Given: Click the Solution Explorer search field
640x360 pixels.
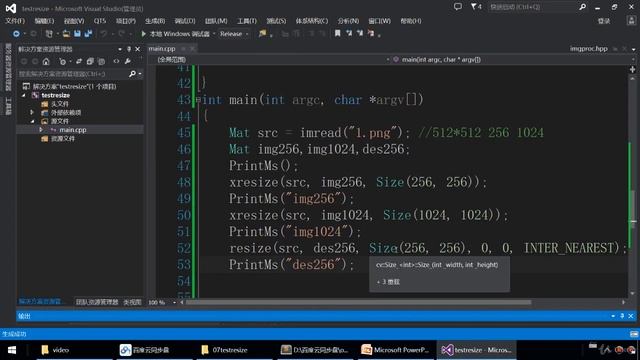Looking at the screenshot, I should pyautogui.click(x=73, y=74).
